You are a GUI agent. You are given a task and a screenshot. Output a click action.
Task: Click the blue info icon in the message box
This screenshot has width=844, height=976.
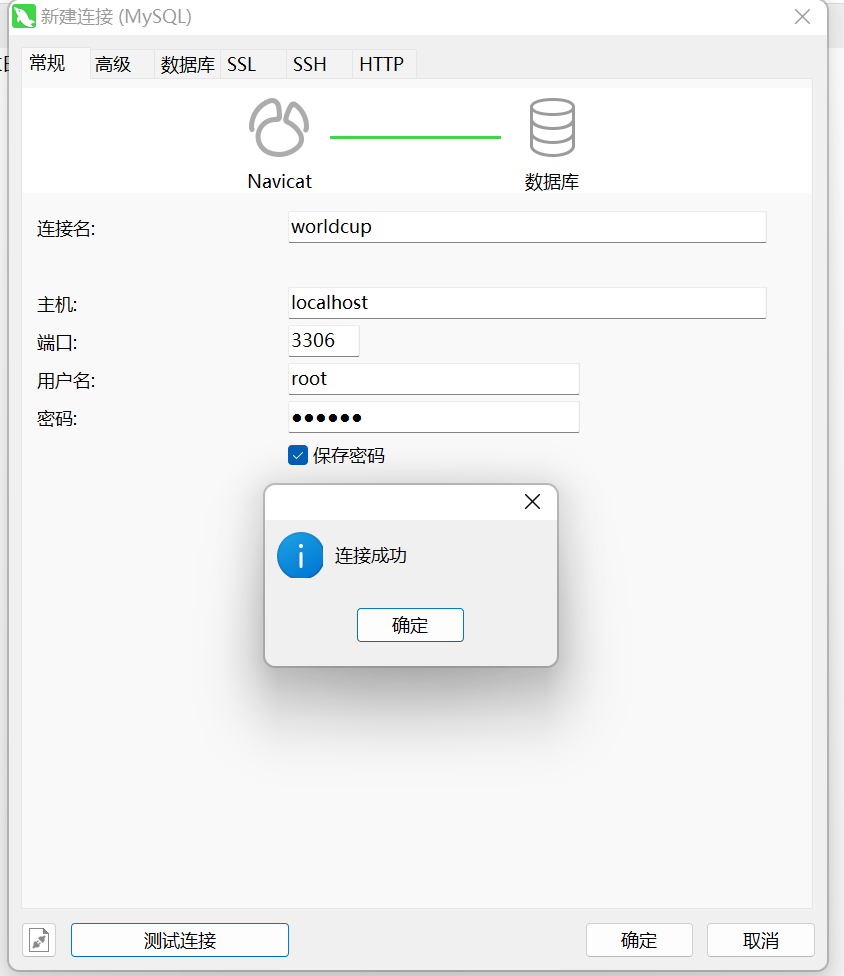[300, 555]
